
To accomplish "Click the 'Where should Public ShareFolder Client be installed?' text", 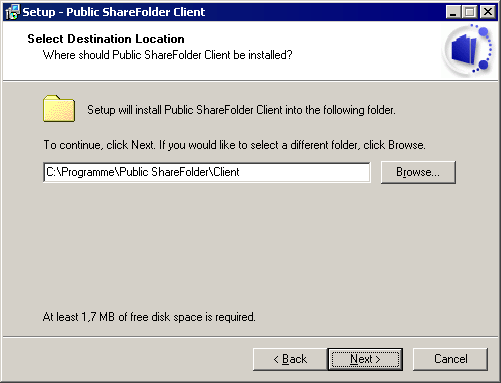I will 168,55.
